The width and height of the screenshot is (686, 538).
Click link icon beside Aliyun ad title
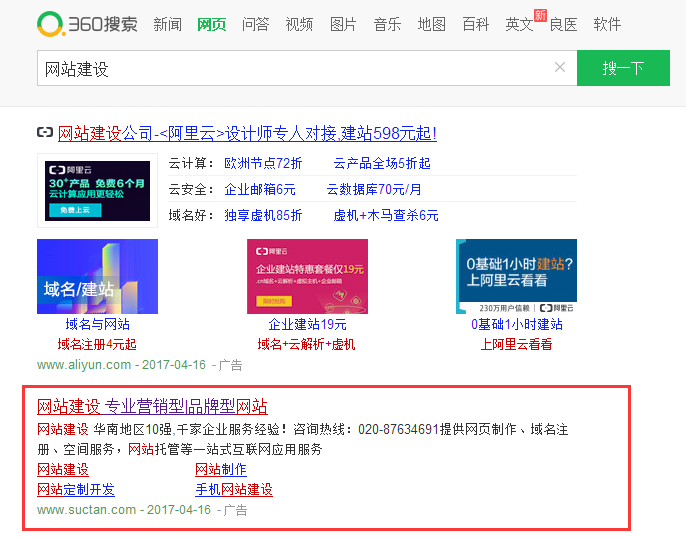(x=44, y=133)
